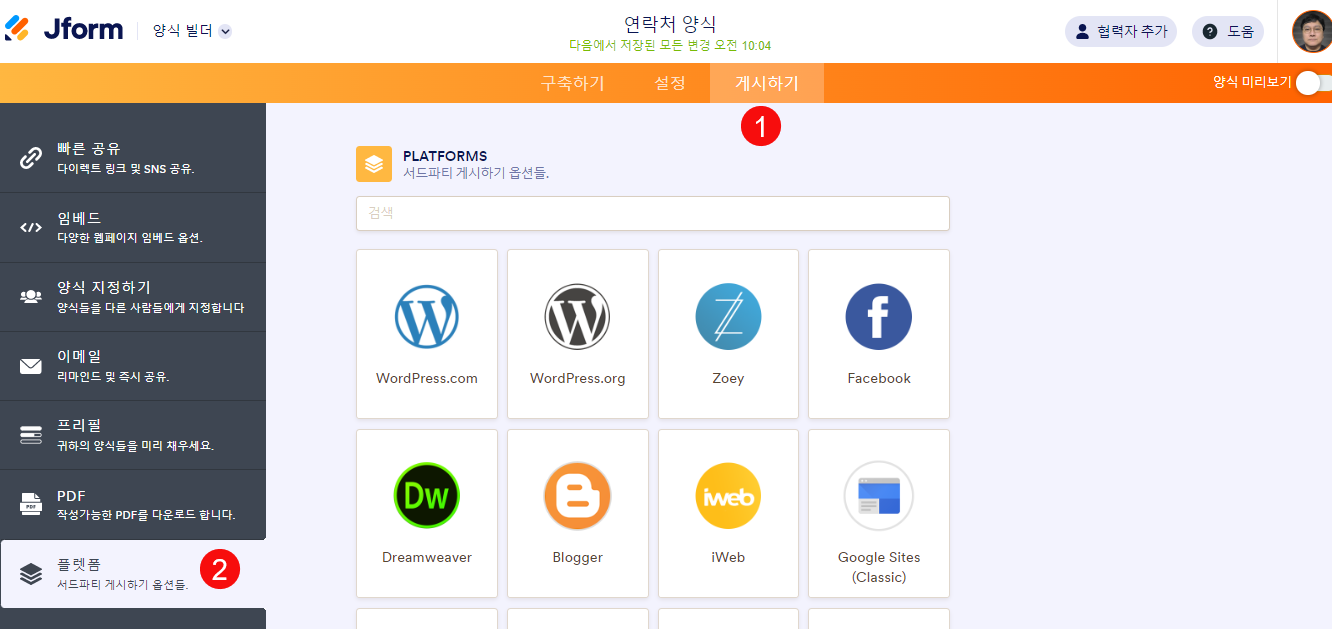Click the PDF file icon in sidebar
This screenshot has height=629, width=1332.
(x=31, y=504)
